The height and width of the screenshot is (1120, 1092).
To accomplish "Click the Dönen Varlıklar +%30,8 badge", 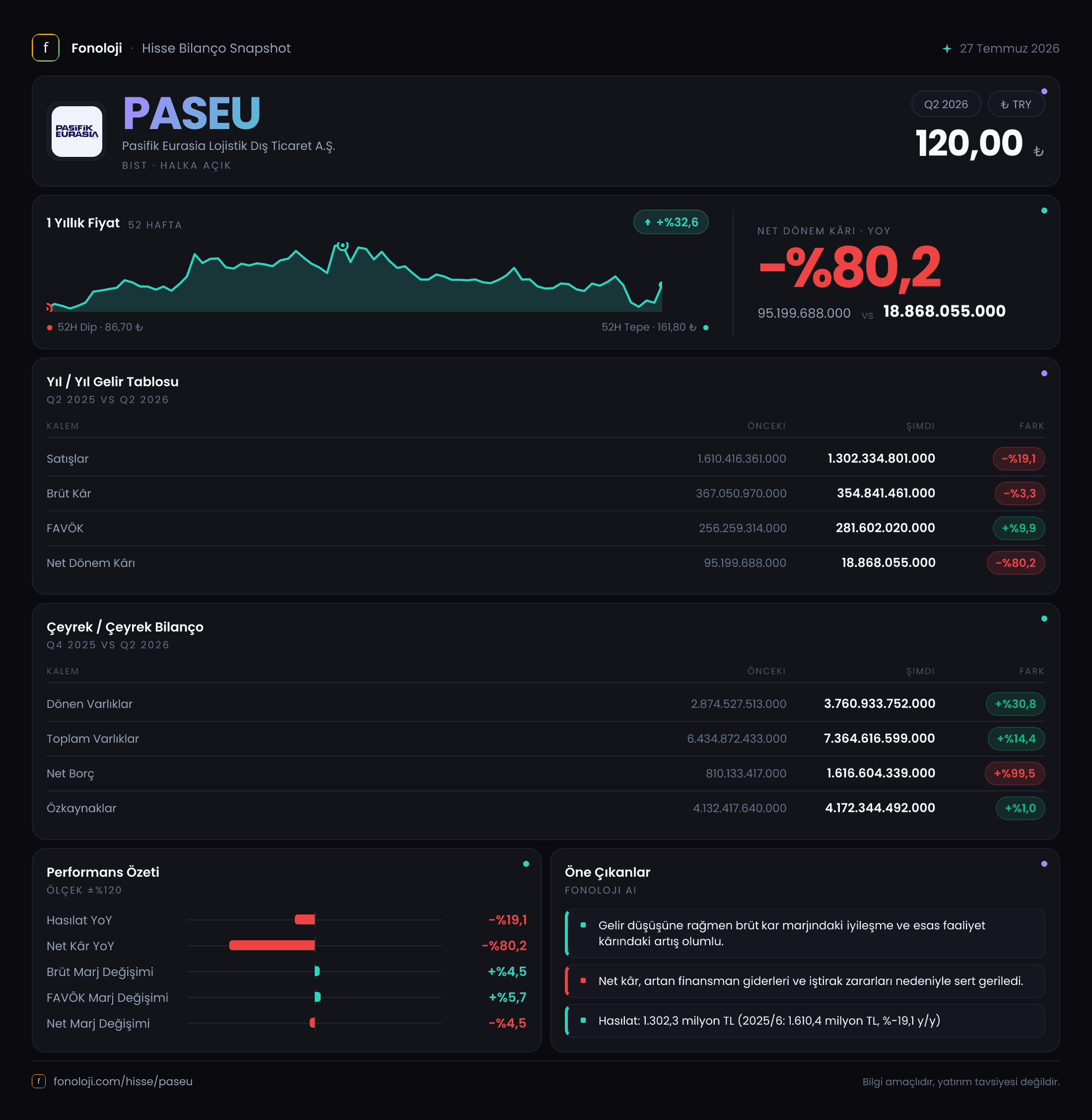I will [1015, 704].
